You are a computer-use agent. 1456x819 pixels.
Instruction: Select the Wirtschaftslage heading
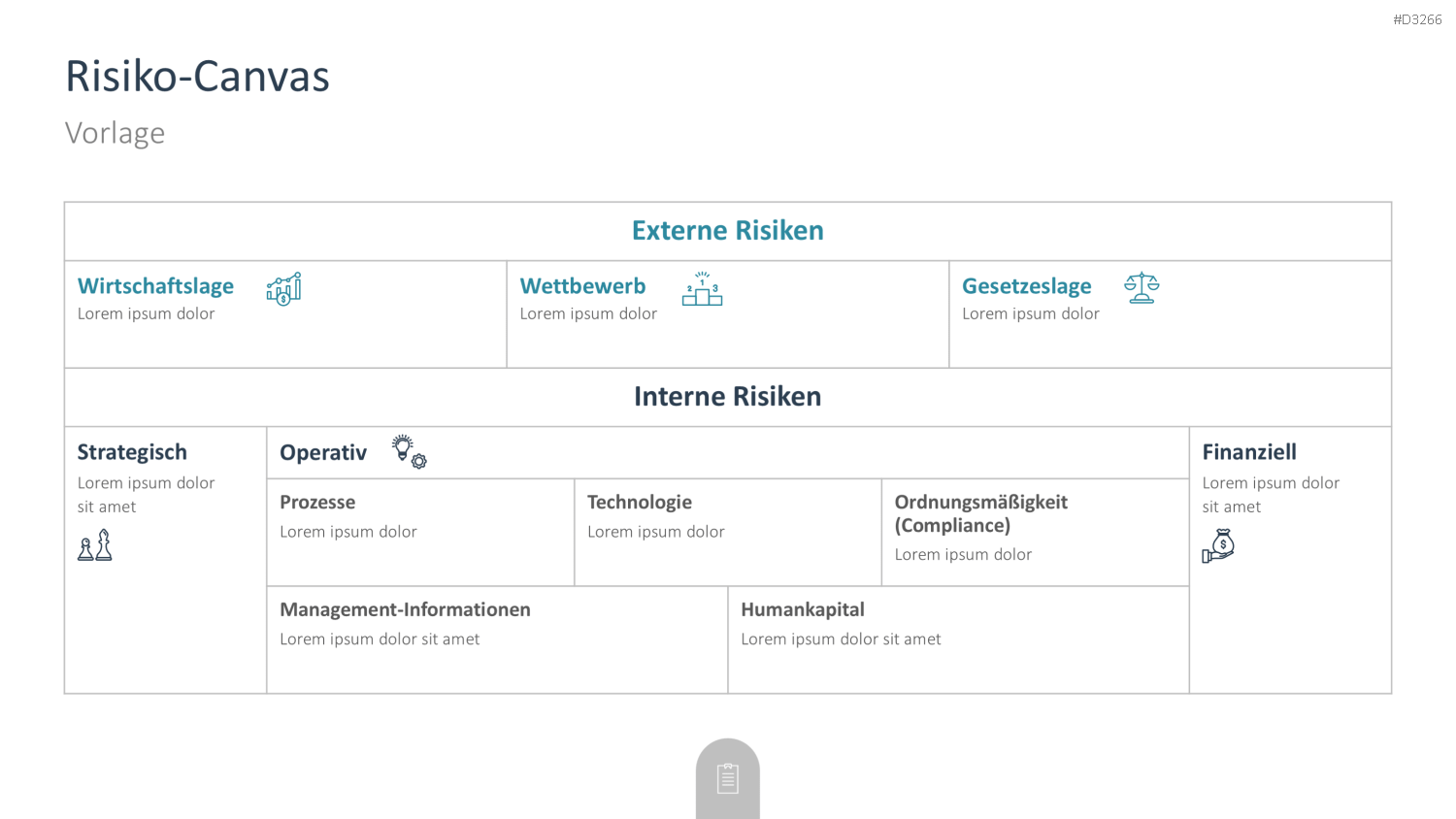tap(155, 286)
